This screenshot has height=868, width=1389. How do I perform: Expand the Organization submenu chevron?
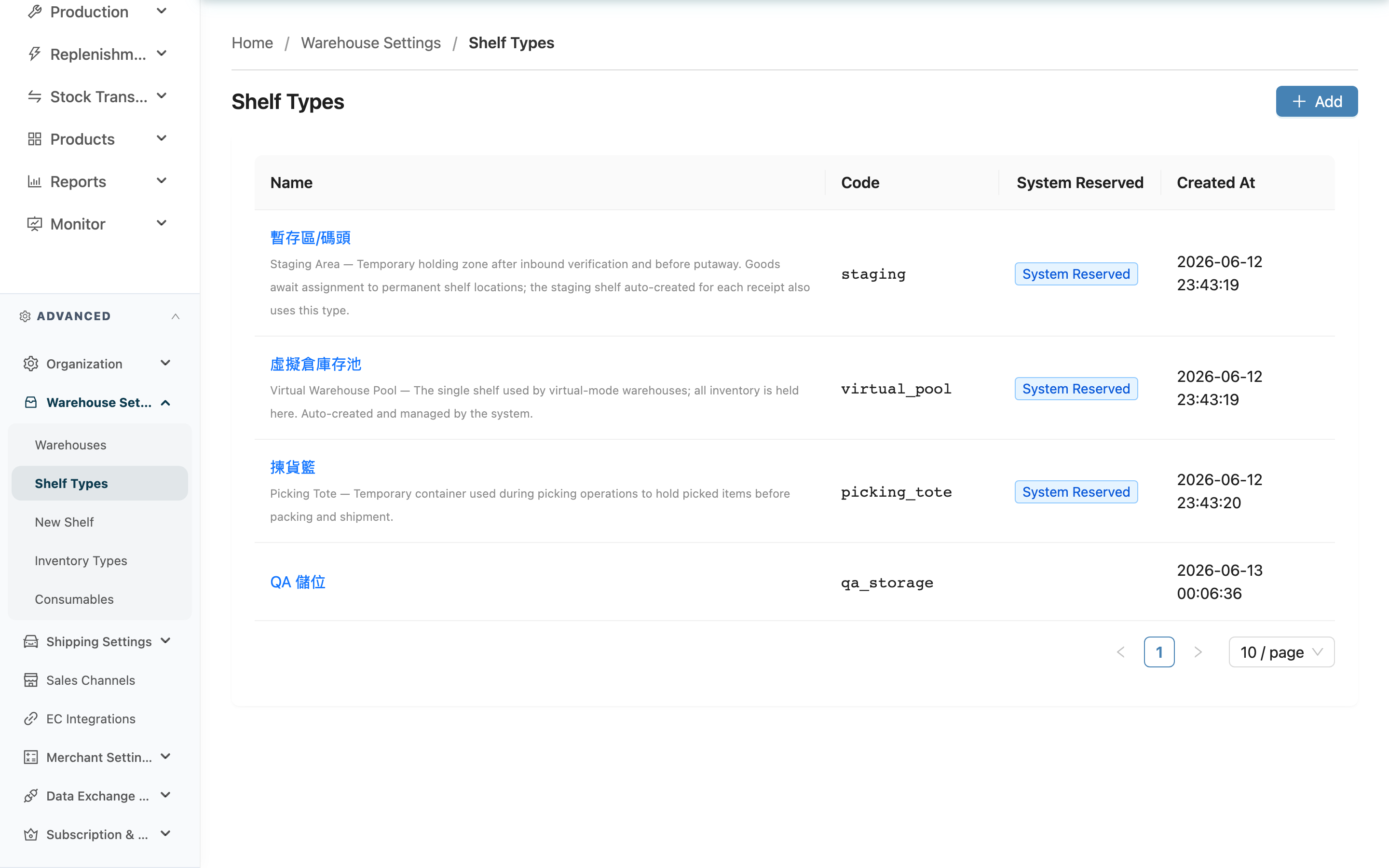click(x=166, y=363)
